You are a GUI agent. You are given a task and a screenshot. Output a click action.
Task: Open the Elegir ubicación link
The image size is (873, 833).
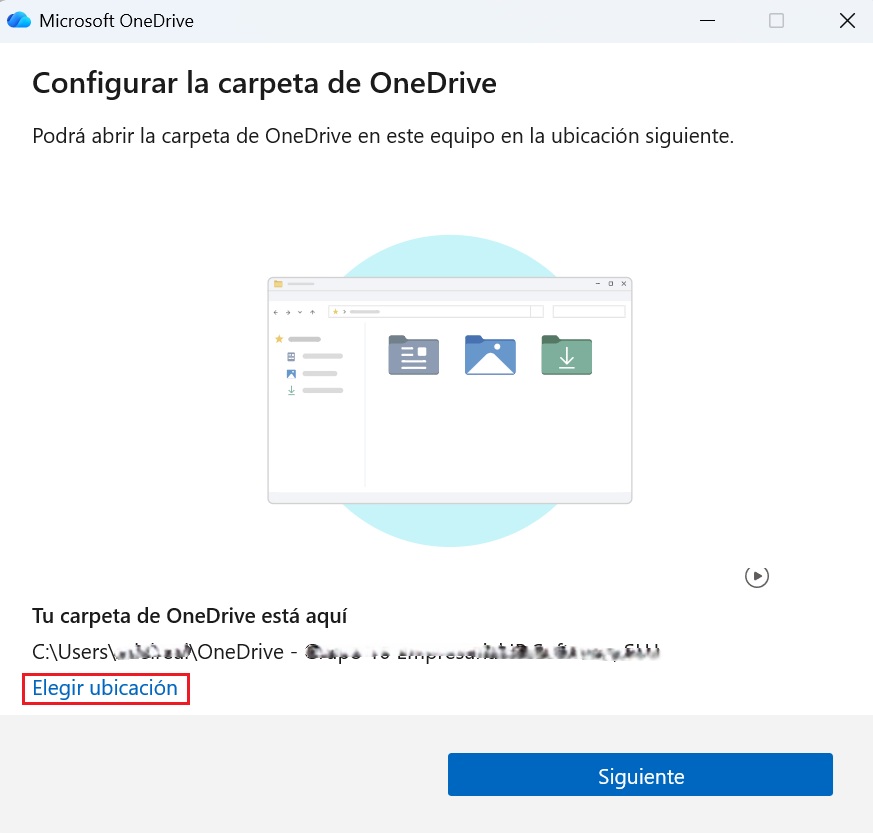(105, 688)
